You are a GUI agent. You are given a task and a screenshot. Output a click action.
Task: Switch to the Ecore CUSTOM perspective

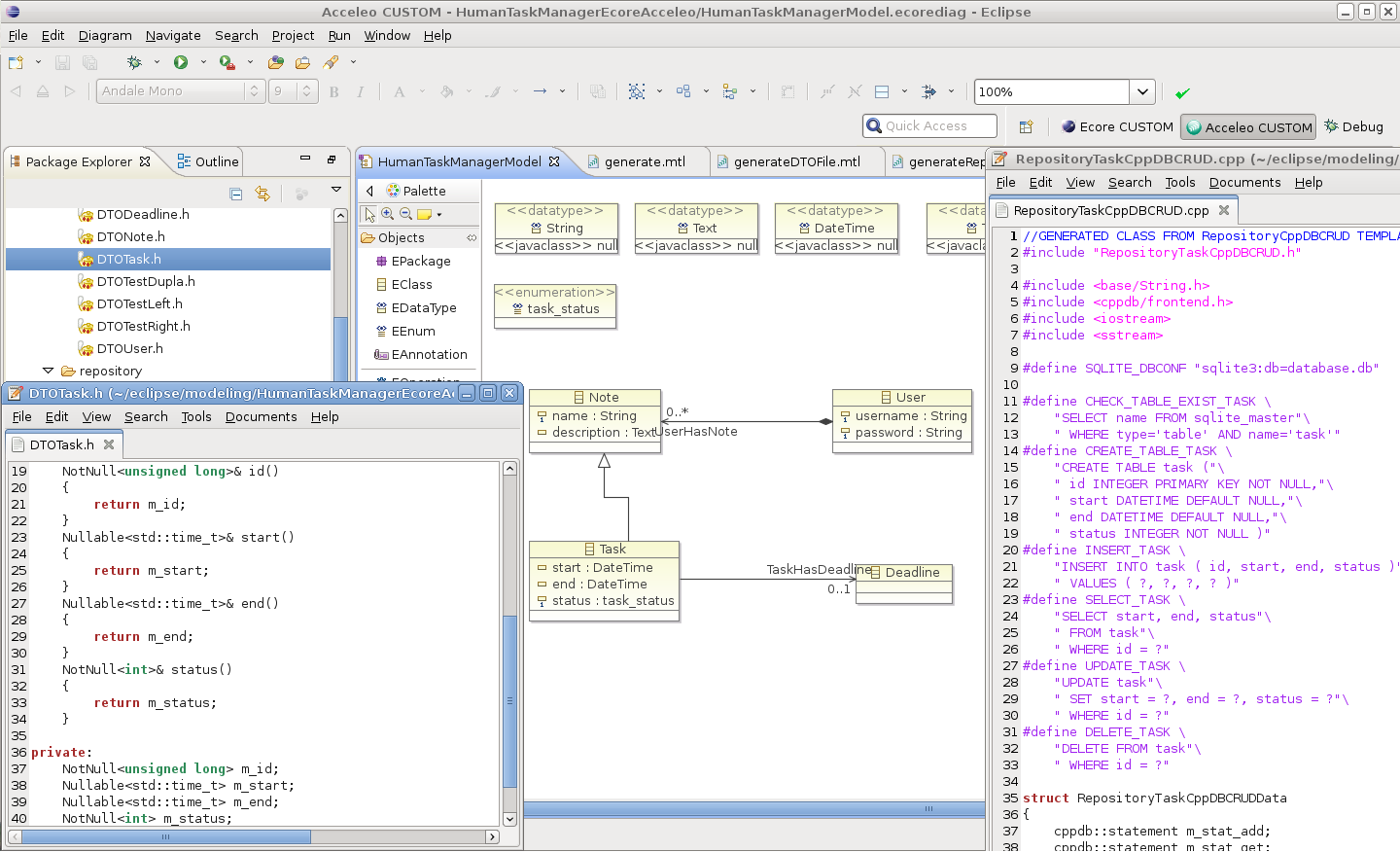point(1117,126)
